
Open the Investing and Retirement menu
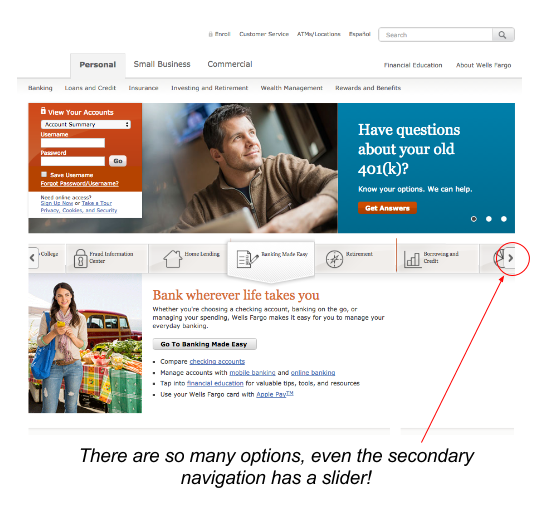tap(209, 88)
